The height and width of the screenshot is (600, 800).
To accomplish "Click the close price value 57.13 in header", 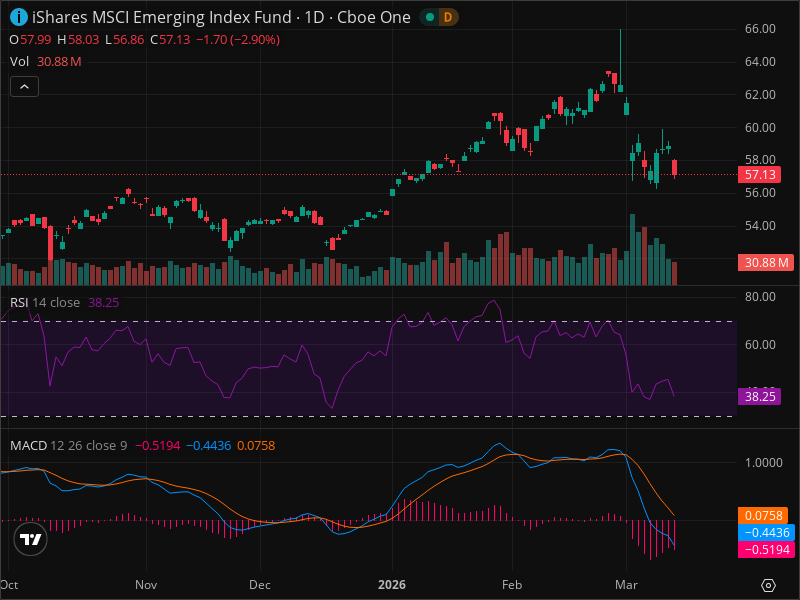I will click(x=174, y=40).
